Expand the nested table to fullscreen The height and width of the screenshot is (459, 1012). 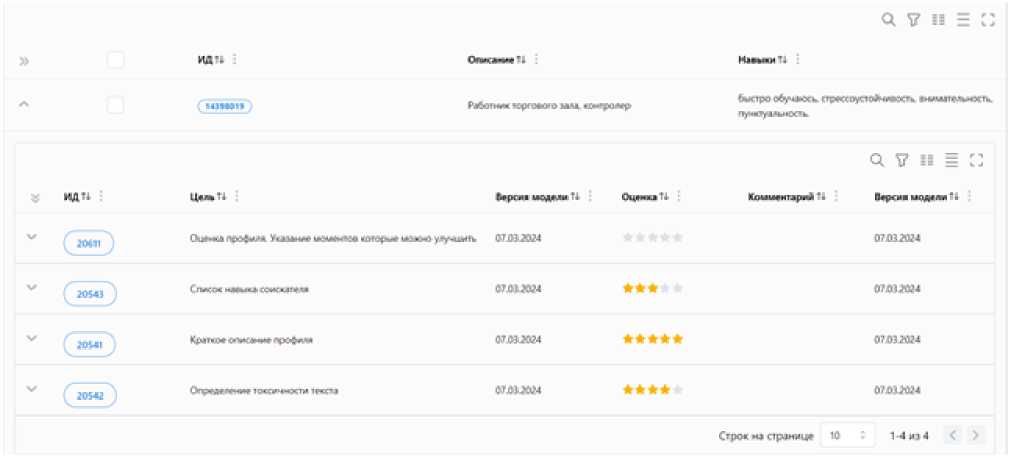(x=977, y=160)
